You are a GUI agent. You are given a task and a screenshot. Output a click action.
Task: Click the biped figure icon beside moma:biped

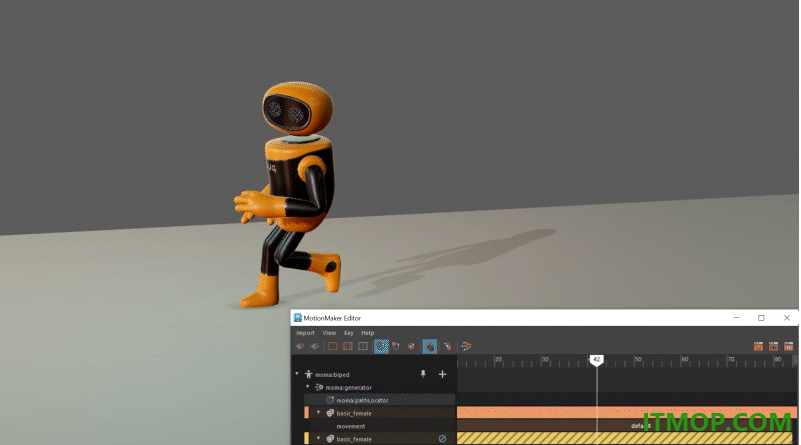click(x=309, y=374)
